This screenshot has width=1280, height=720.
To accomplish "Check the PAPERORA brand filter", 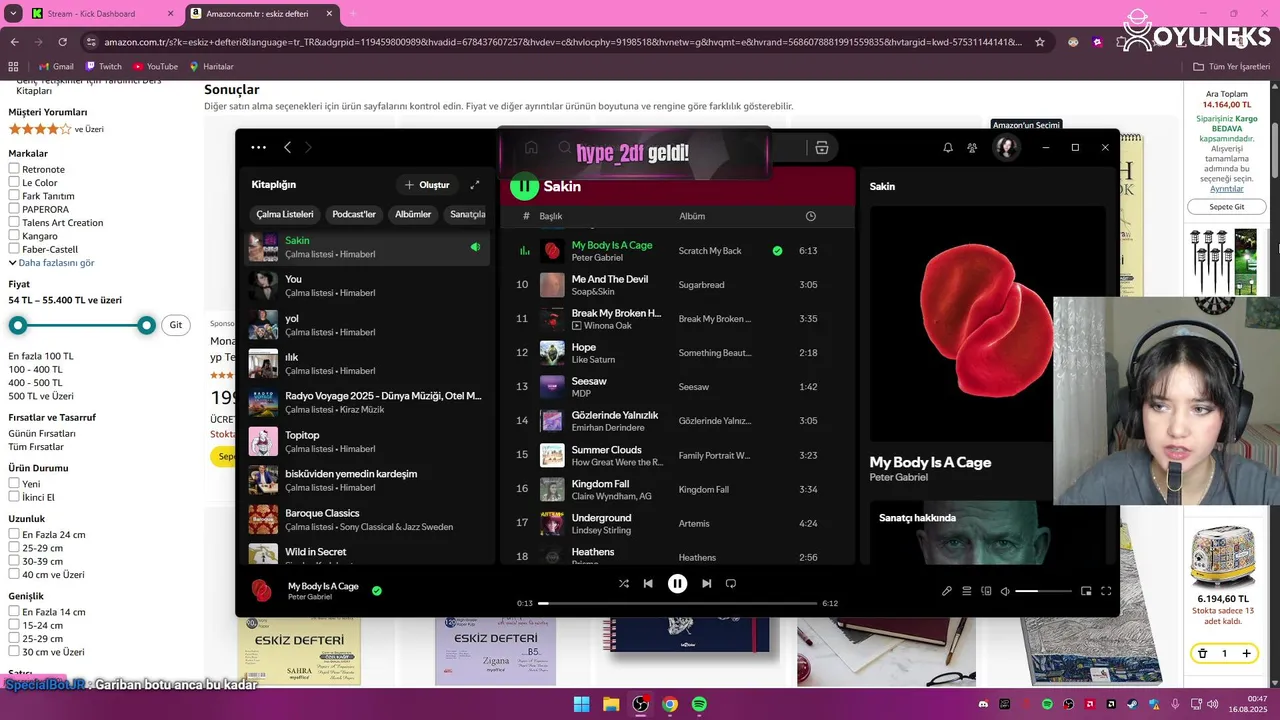I will click(14, 209).
